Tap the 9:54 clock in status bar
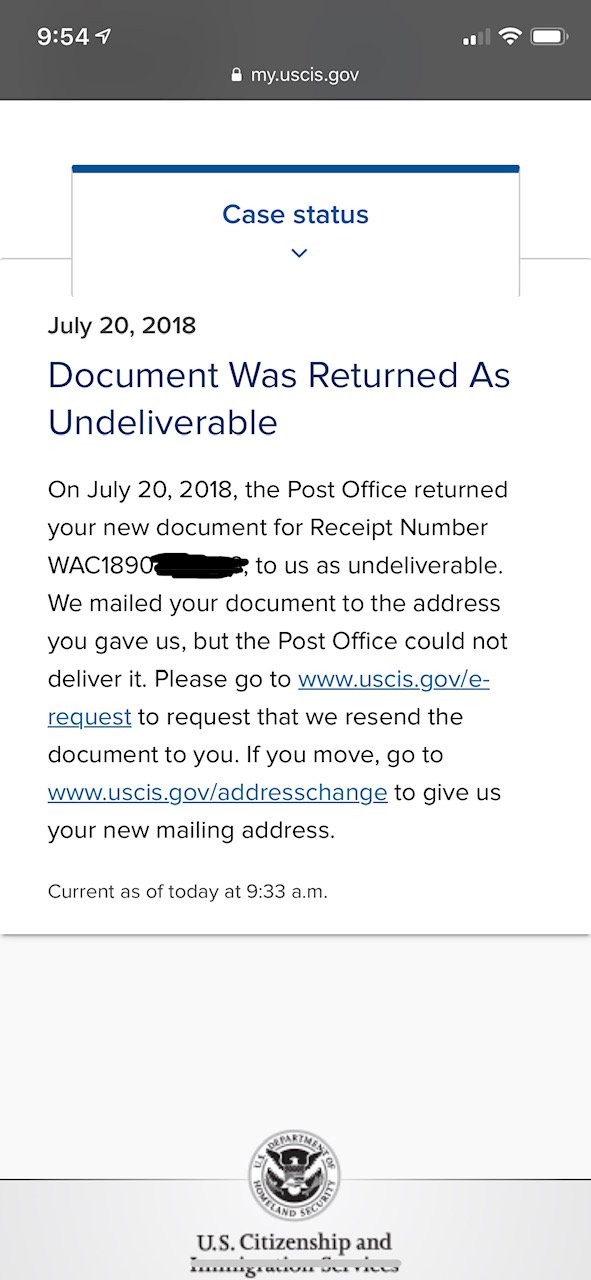The height and width of the screenshot is (1280, 591). click(63, 37)
